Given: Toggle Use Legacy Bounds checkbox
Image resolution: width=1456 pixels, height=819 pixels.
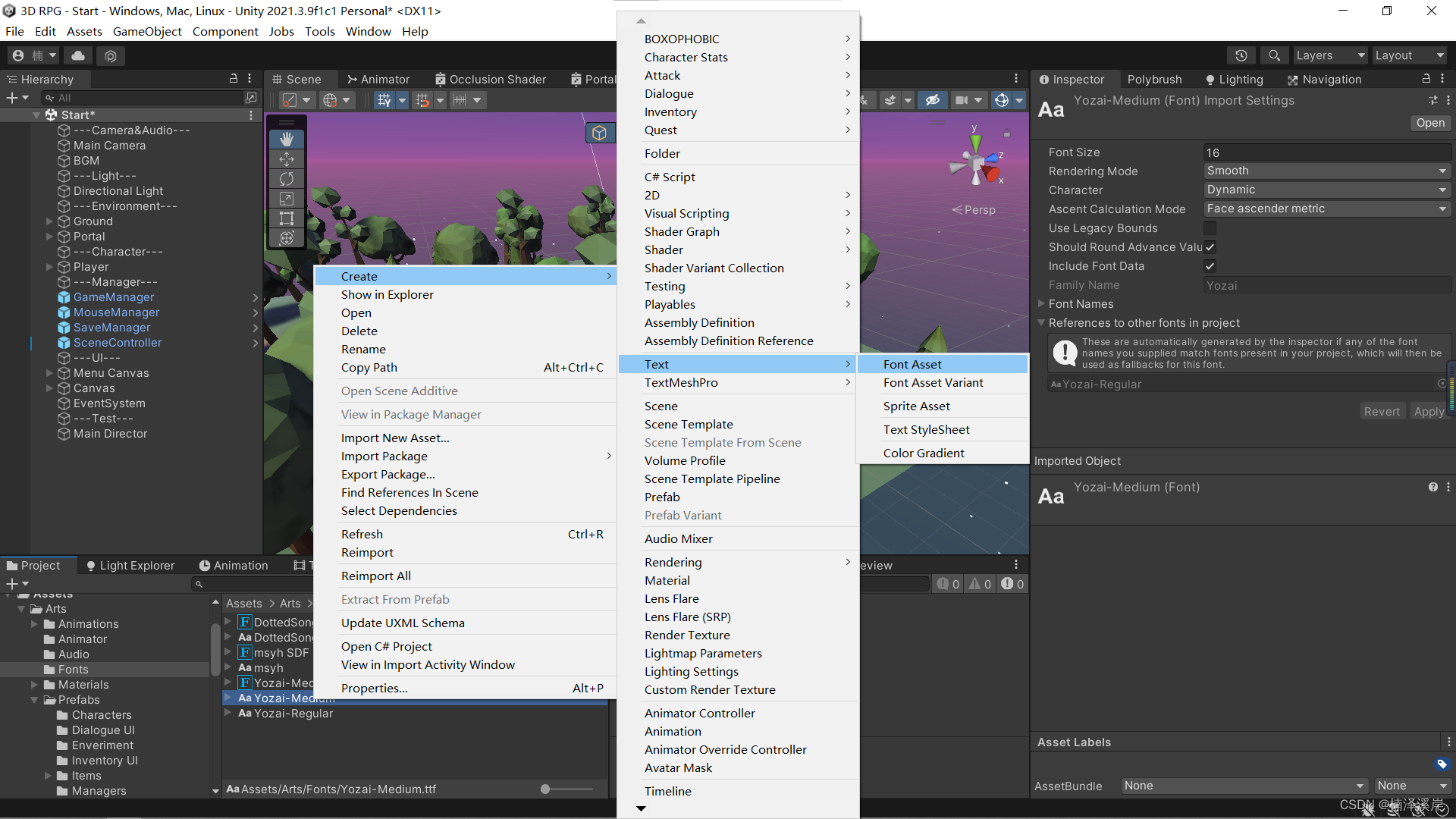Looking at the screenshot, I should point(1210,228).
